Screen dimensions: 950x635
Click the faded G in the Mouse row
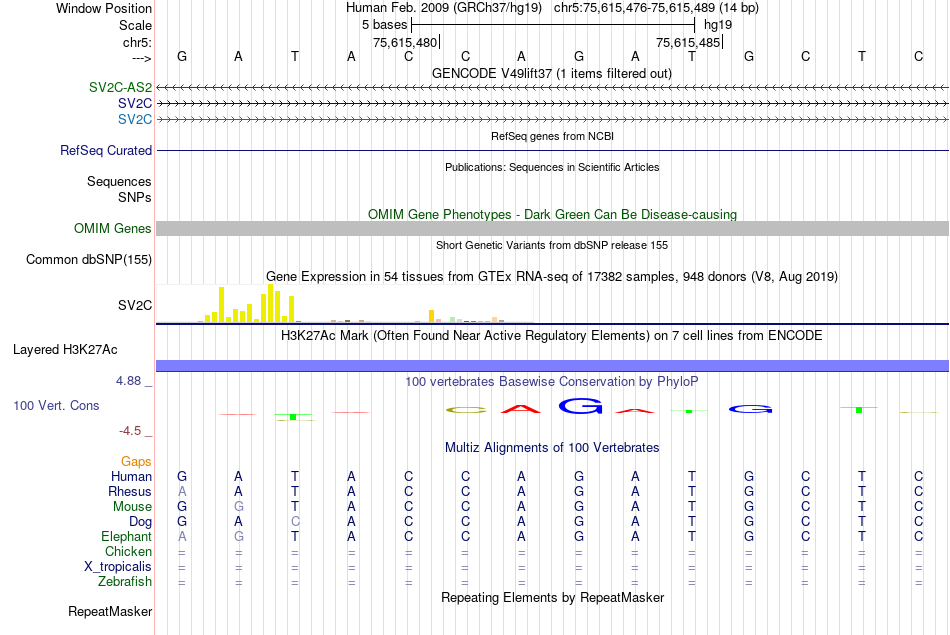[239, 507]
